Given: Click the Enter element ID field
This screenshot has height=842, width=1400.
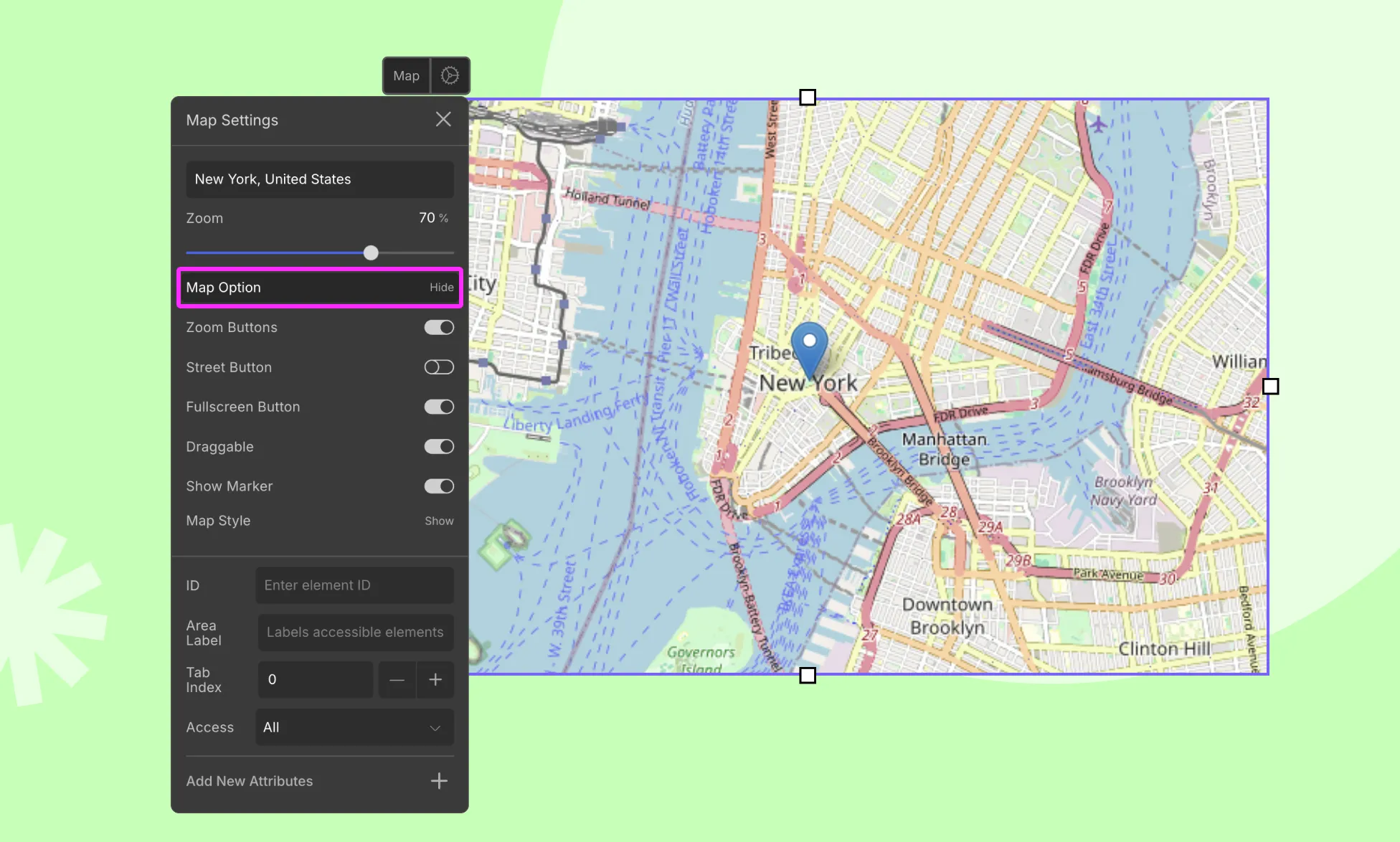Looking at the screenshot, I should pos(355,585).
